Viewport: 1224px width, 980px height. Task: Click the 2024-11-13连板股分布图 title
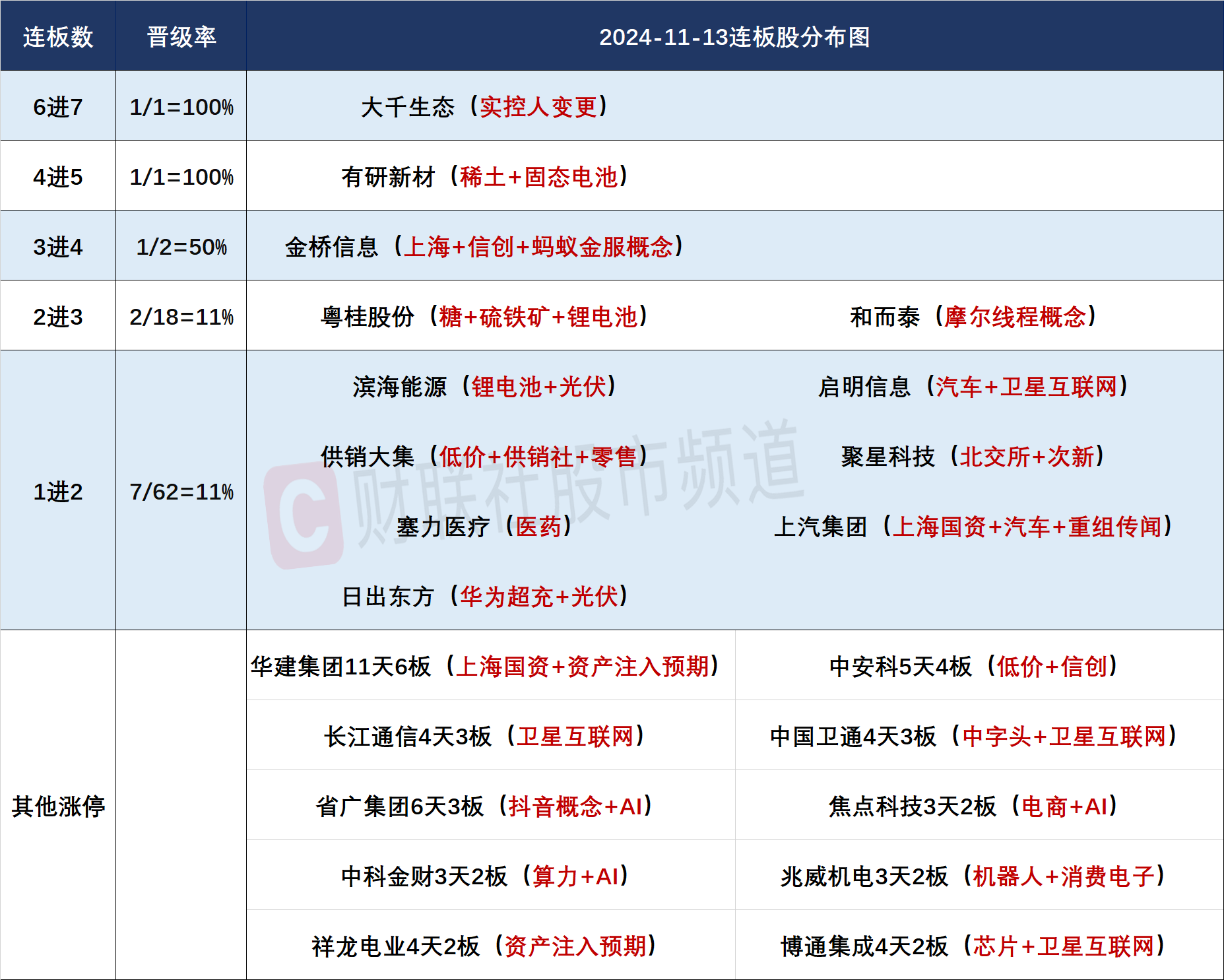point(734,37)
